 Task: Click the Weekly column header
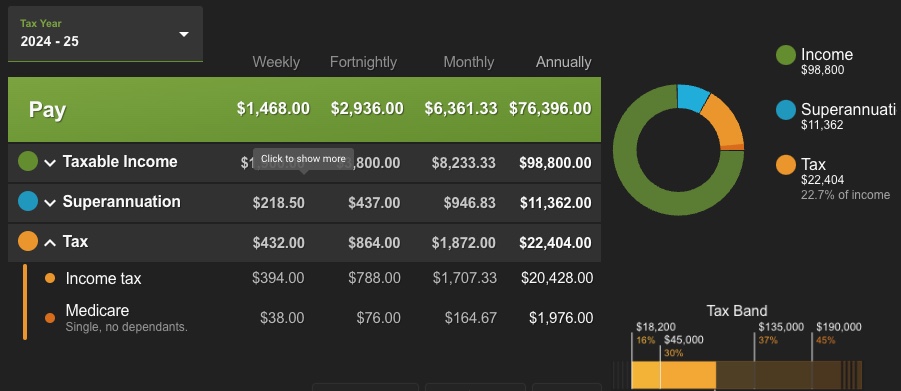[276, 62]
